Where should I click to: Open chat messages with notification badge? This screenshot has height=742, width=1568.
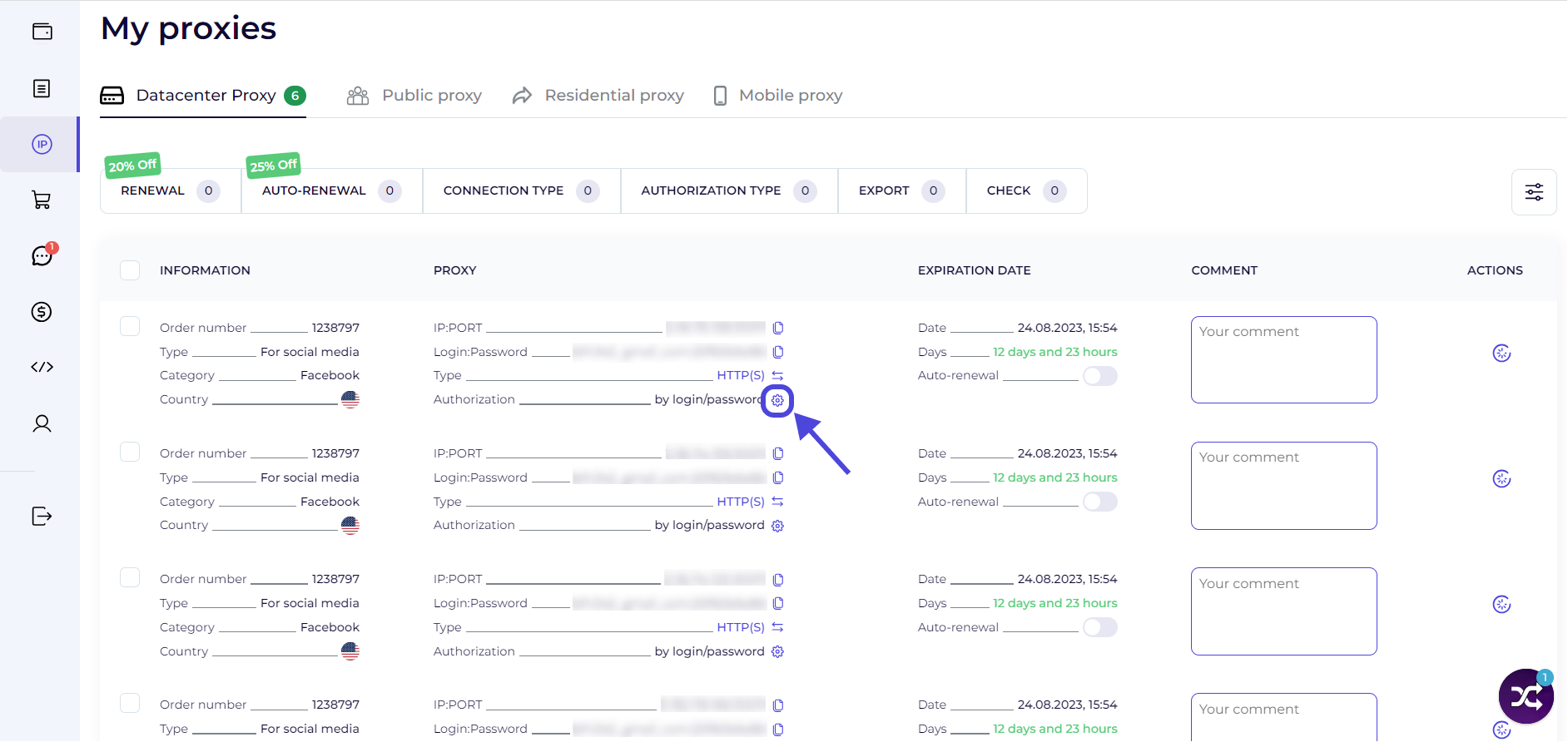[x=42, y=255]
